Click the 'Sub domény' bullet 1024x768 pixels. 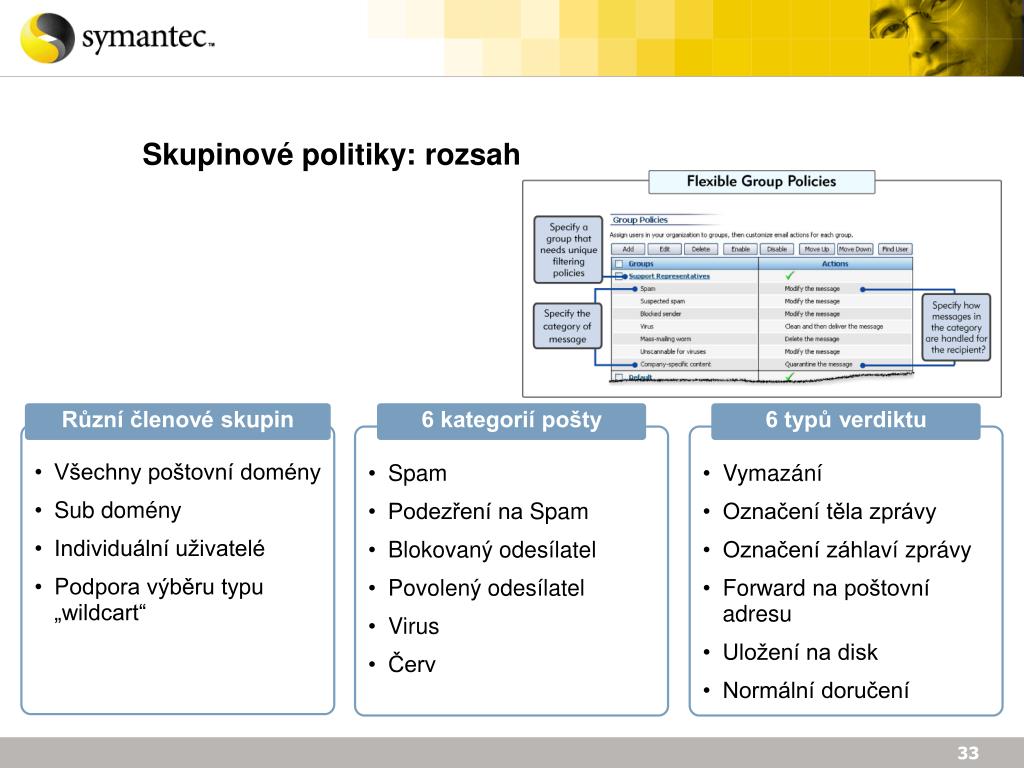[118, 510]
